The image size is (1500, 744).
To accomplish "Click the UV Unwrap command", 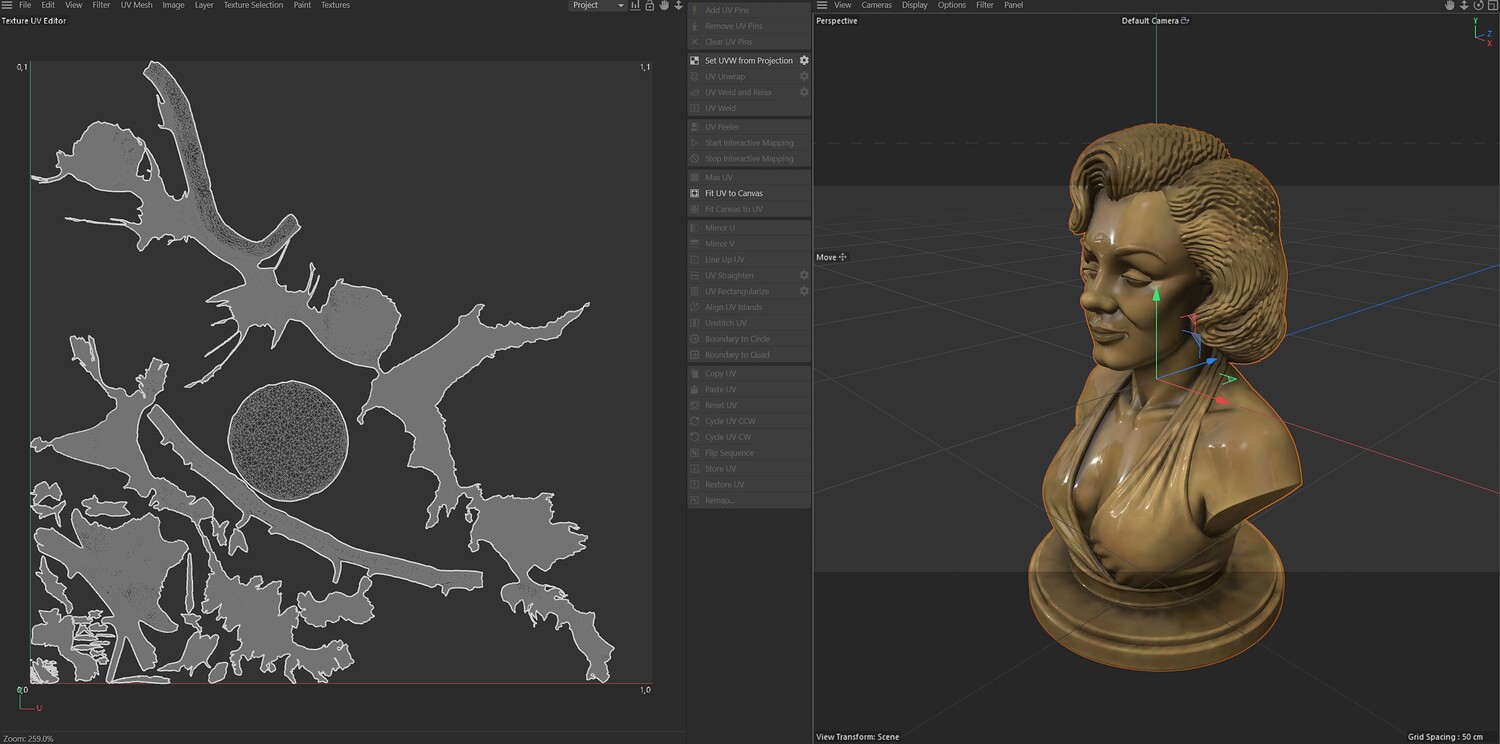I will click(742, 76).
